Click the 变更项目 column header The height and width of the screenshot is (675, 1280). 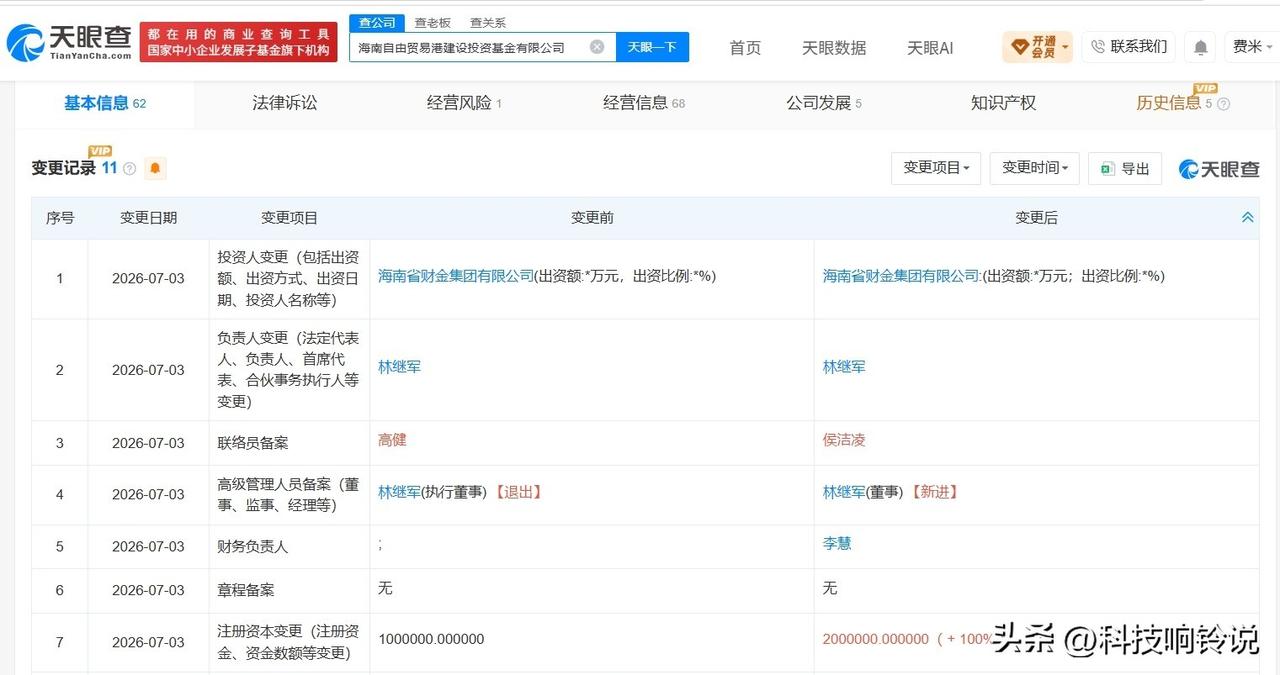click(289, 218)
